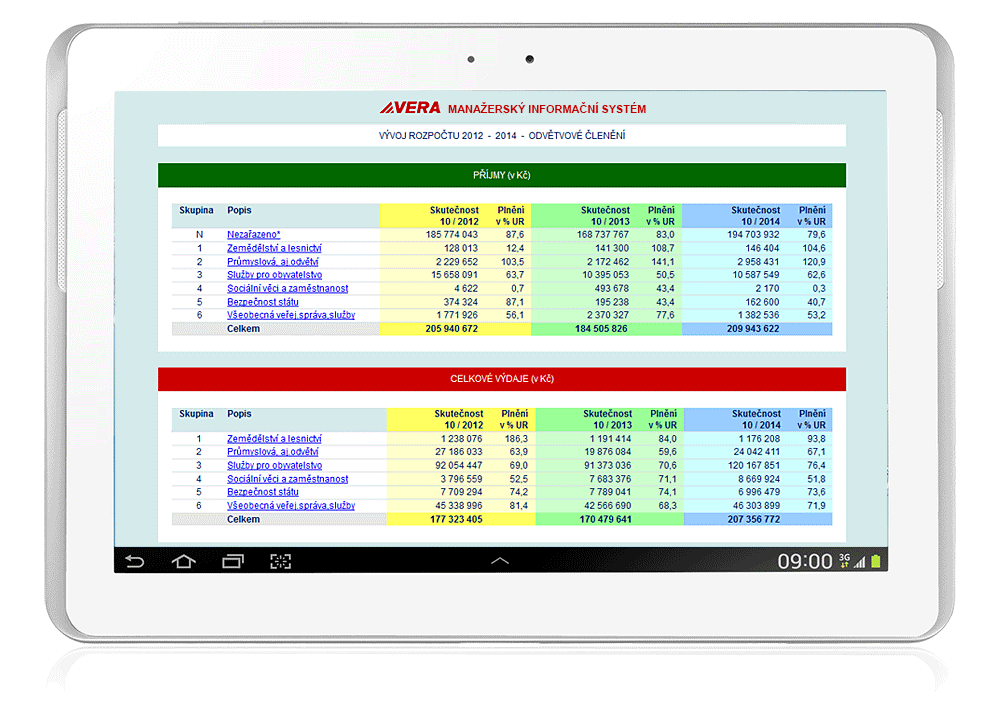Open Všeobecná veřej.správa,služby in CELKOVÉ VÝDAJE table
Viewport: 1000px width, 716px height.
click(290, 506)
